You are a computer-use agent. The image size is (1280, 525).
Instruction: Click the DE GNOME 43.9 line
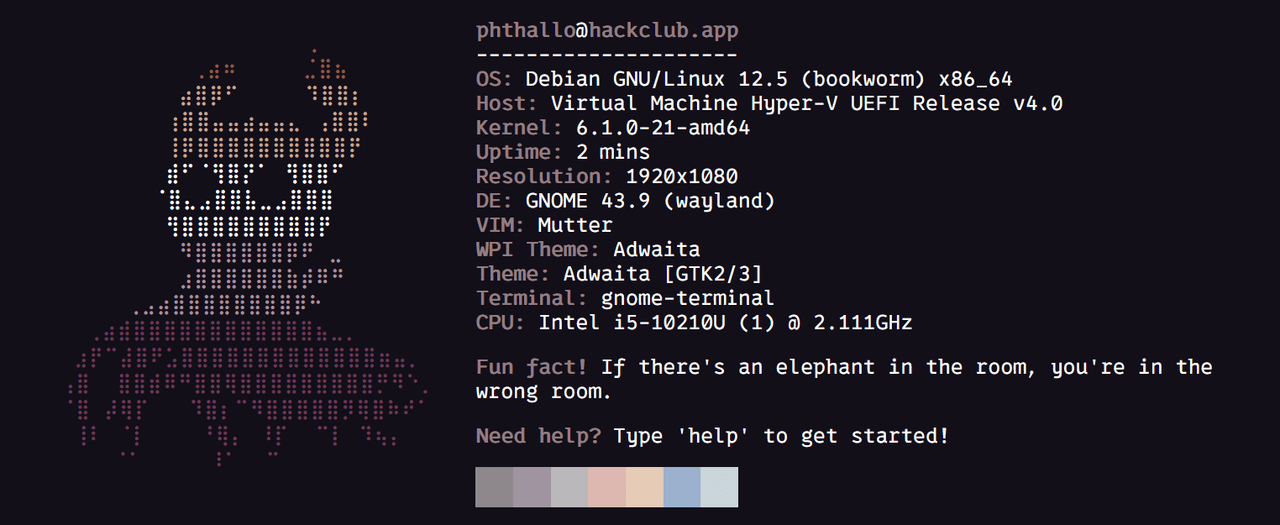(x=625, y=201)
